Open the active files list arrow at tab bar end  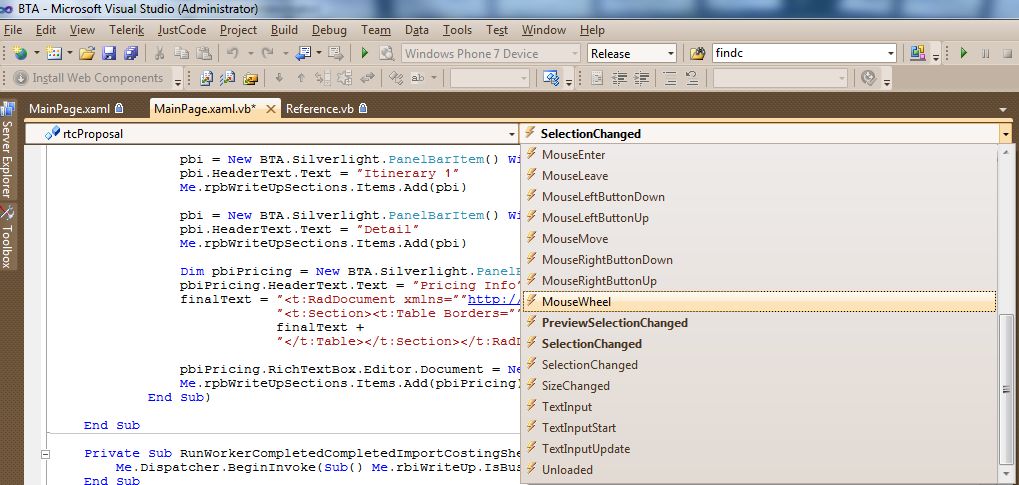[1005, 109]
